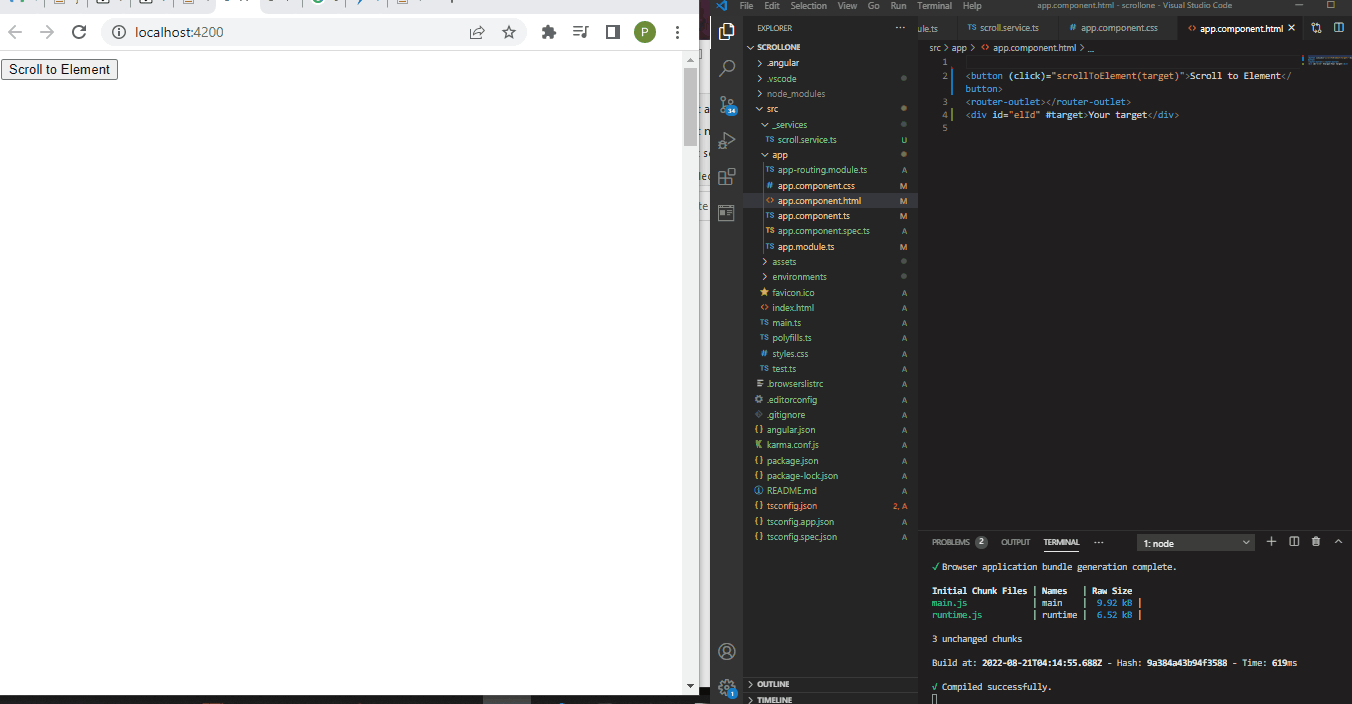Collapse the _services folder

830,125
